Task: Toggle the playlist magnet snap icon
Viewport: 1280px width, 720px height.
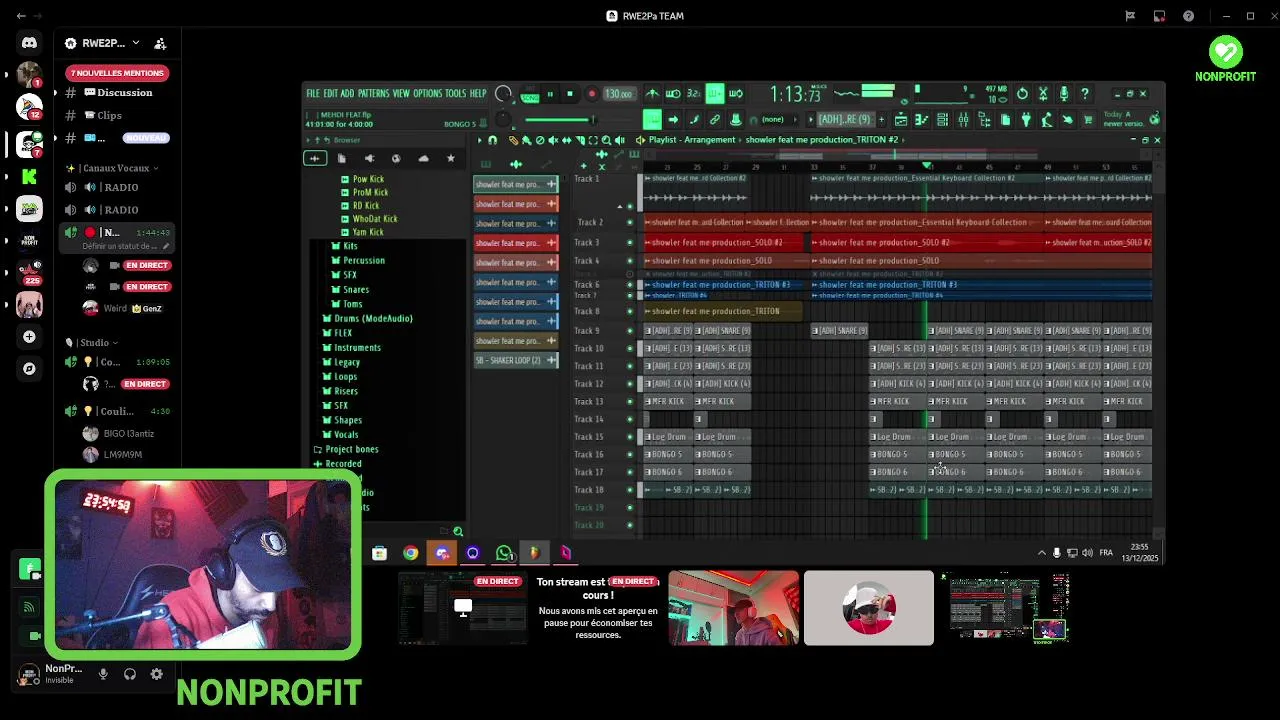Action: [492, 140]
